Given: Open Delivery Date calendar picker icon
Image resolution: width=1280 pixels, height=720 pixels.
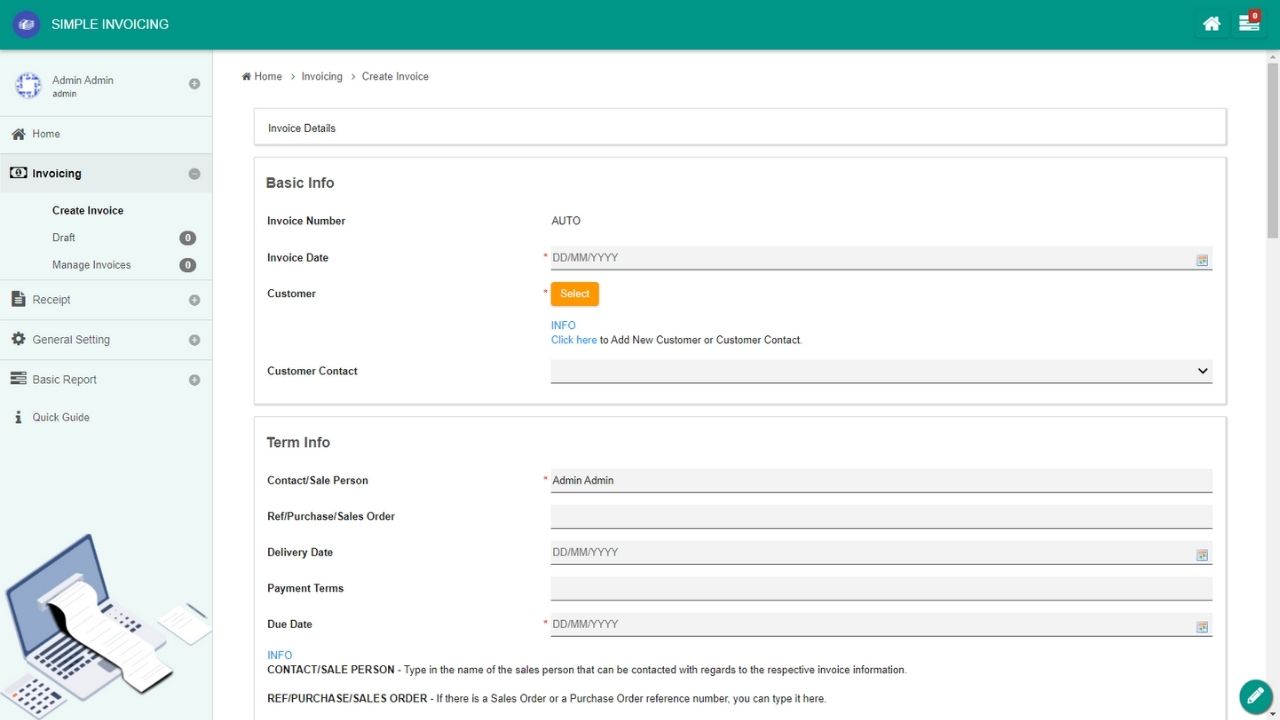Looking at the screenshot, I should (1202, 555).
